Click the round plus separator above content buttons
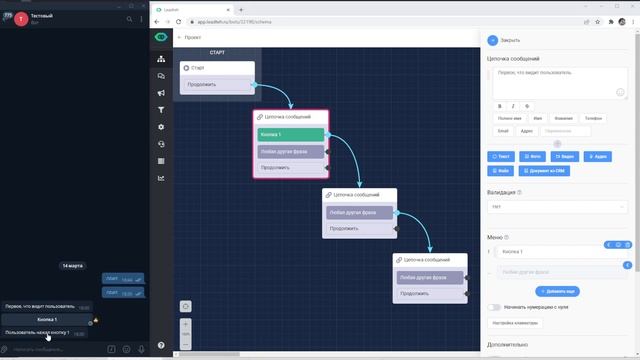 [557, 144]
